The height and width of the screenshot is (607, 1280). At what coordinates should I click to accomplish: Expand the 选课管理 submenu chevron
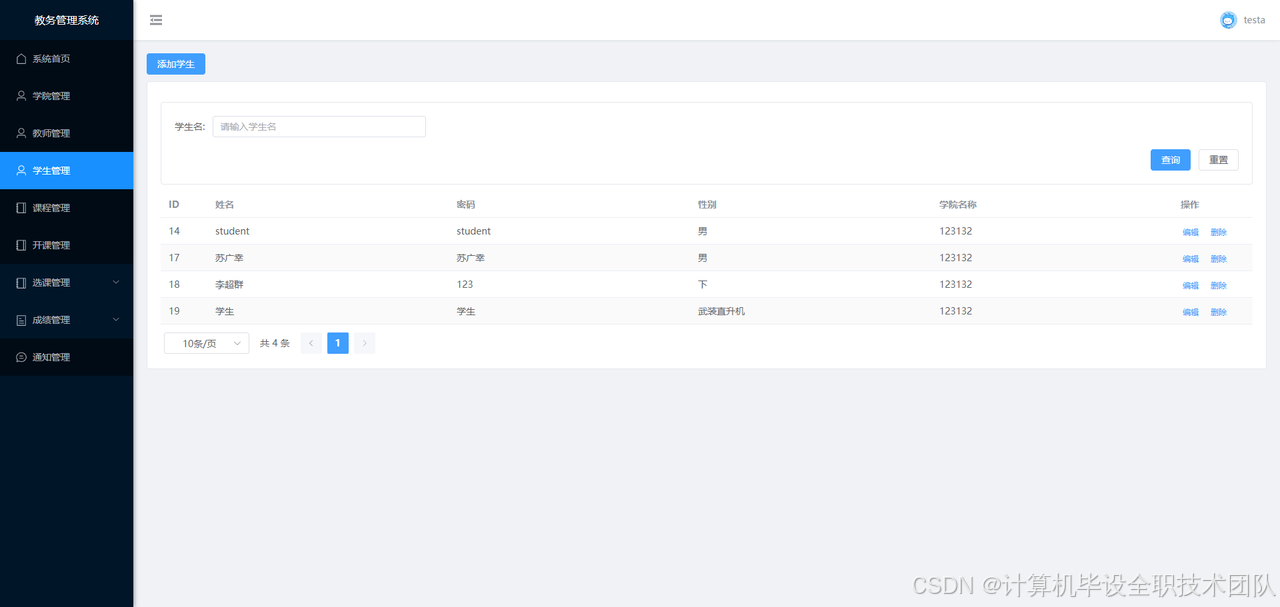coord(116,282)
